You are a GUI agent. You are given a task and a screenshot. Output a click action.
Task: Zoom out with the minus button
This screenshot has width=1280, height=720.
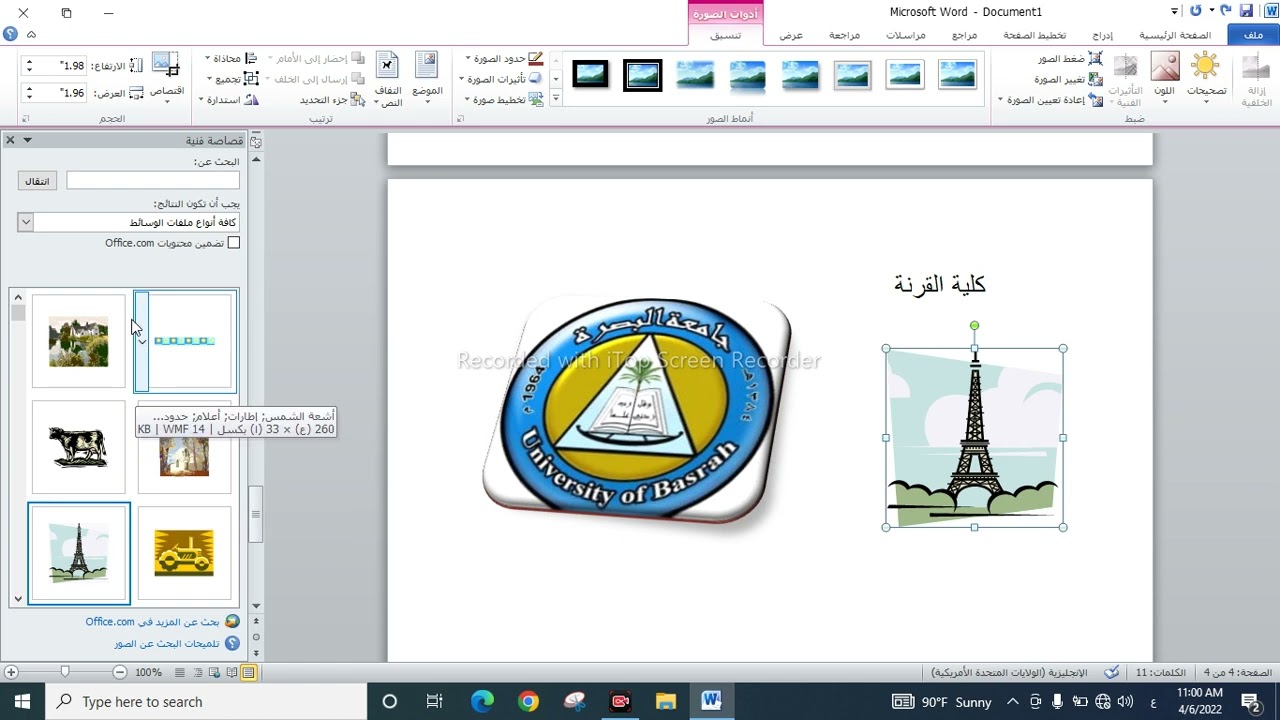tap(120, 673)
